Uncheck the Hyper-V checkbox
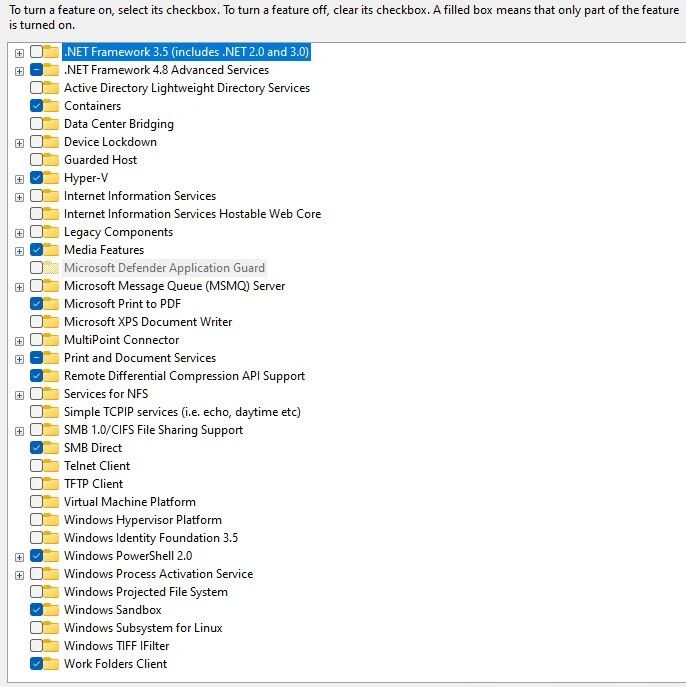686x687 pixels. click(36, 177)
